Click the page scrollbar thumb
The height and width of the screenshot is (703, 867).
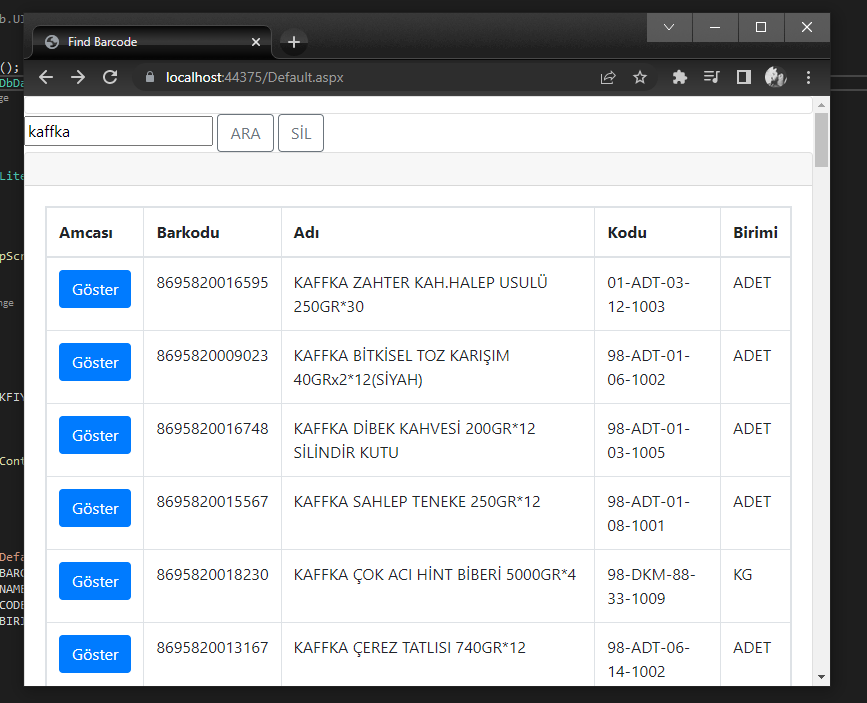(x=821, y=140)
